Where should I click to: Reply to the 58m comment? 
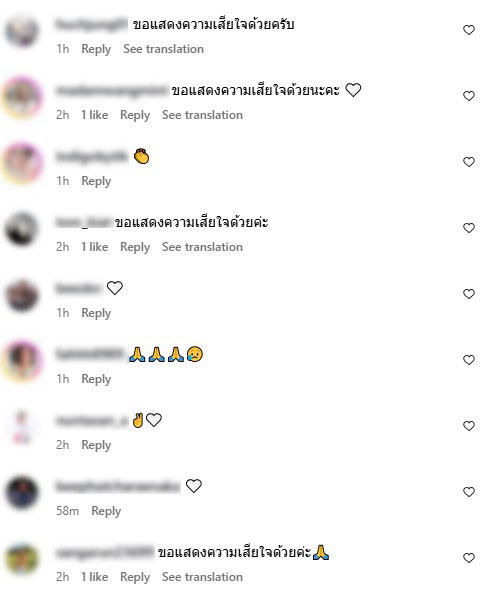[106, 511]
